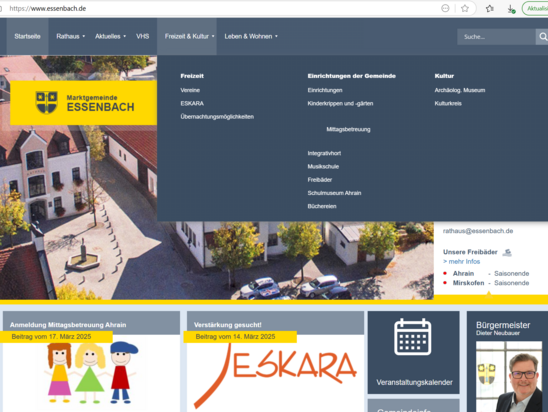Image resolution: width=548 pixels, height=412 pixels.
Task: Open the browser favorites list icon
Action: pos(490,8)
